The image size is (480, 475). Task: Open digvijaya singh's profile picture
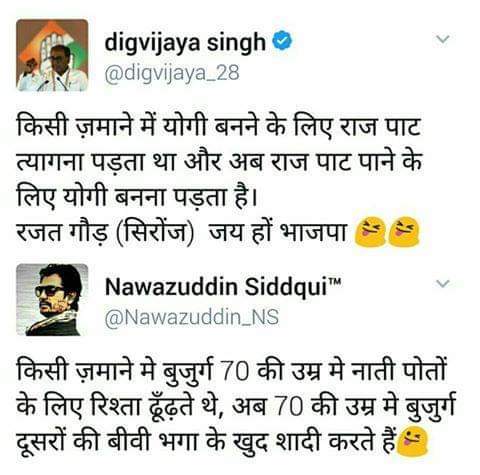pos(52,55)
